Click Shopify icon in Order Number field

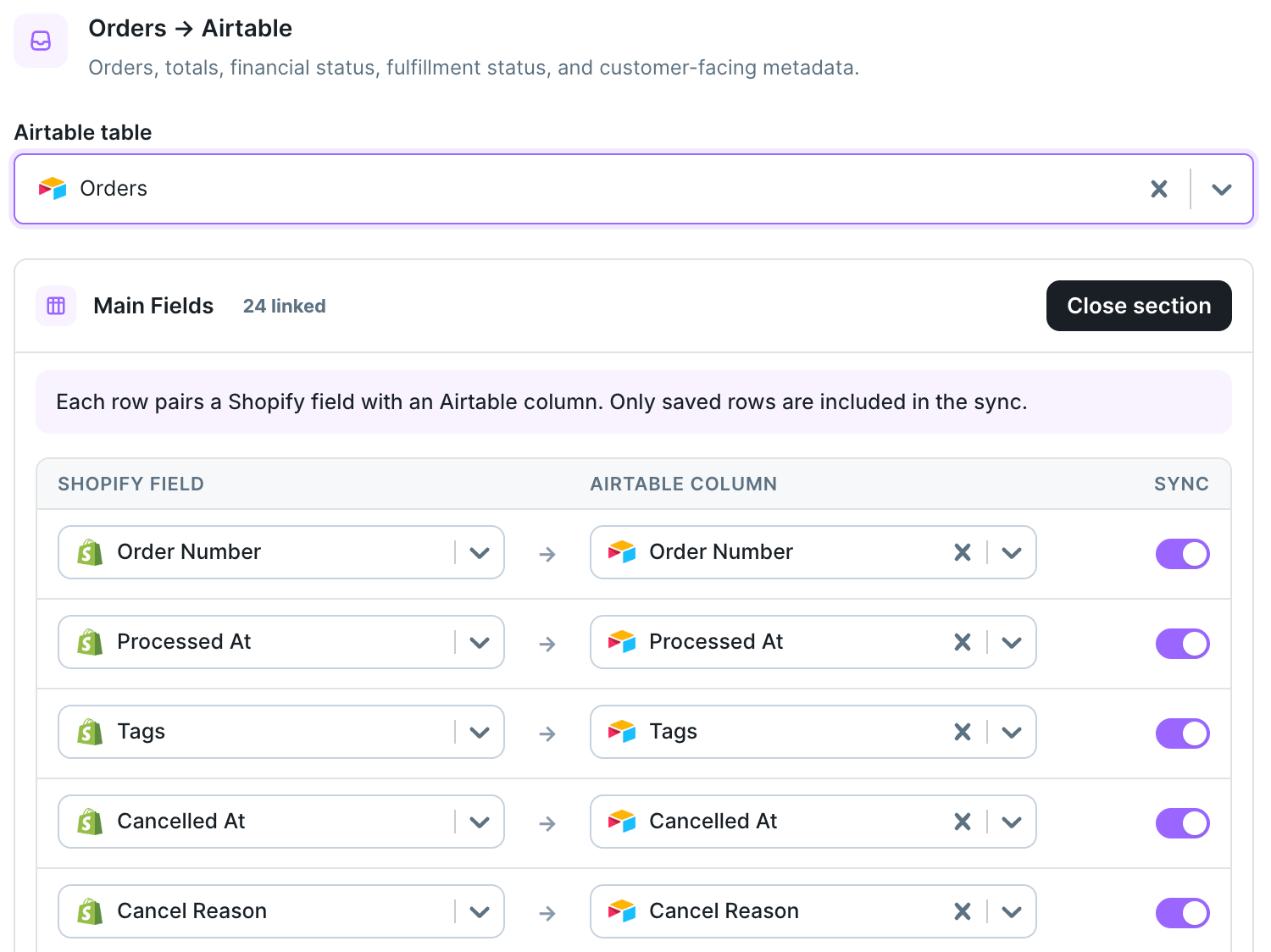click(x=90, y=552)
